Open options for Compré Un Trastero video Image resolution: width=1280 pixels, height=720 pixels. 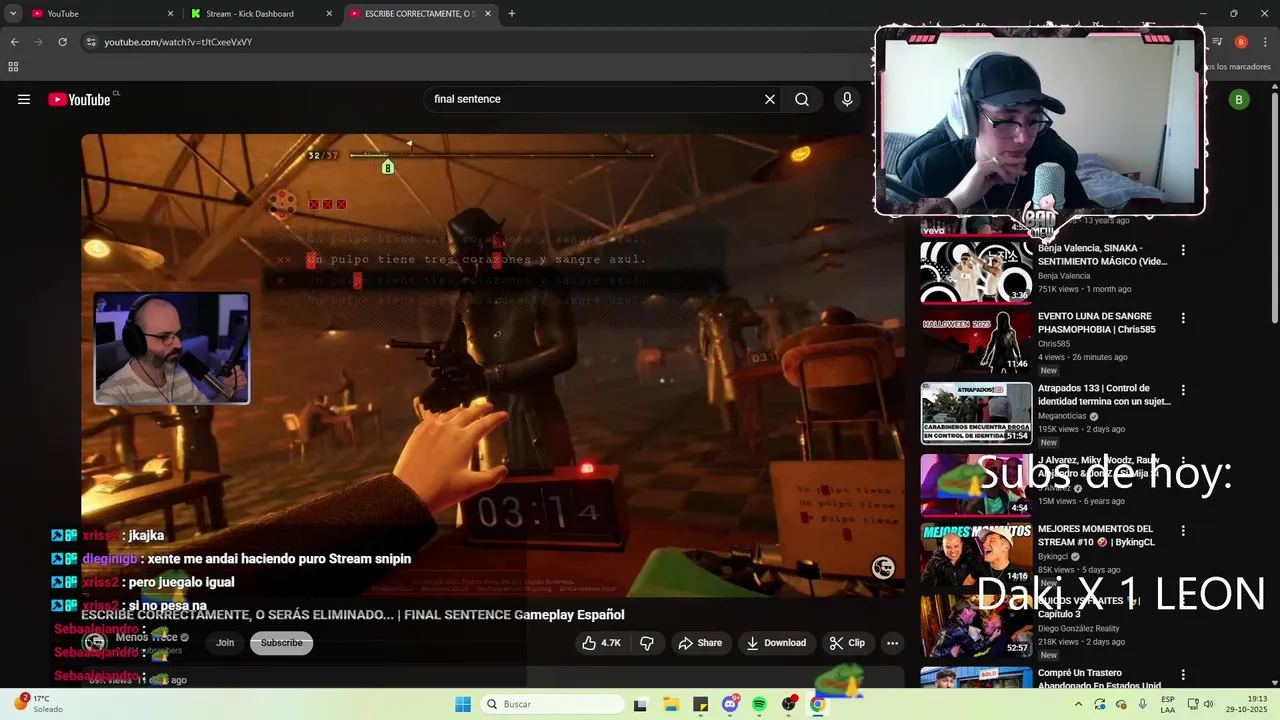pyautogui.click(x=1183, y=675)
